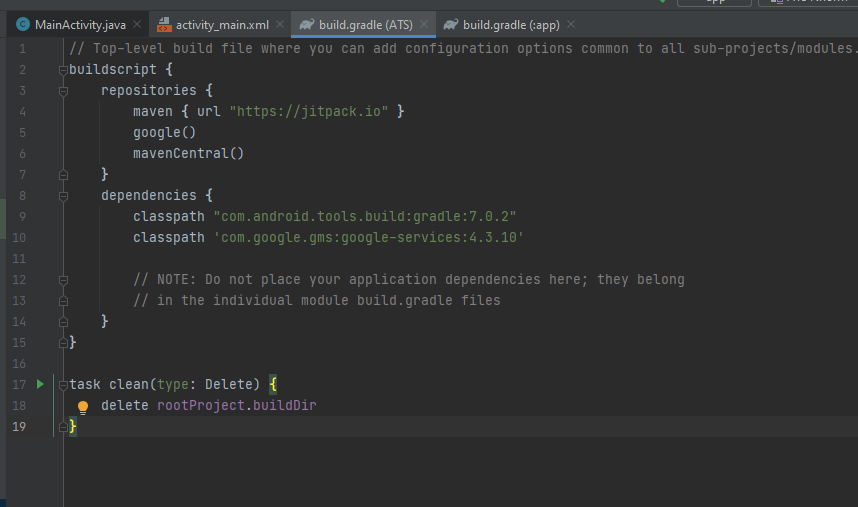Close the MainActivity.java tab

pyautogui.click(x=137, y=25)
